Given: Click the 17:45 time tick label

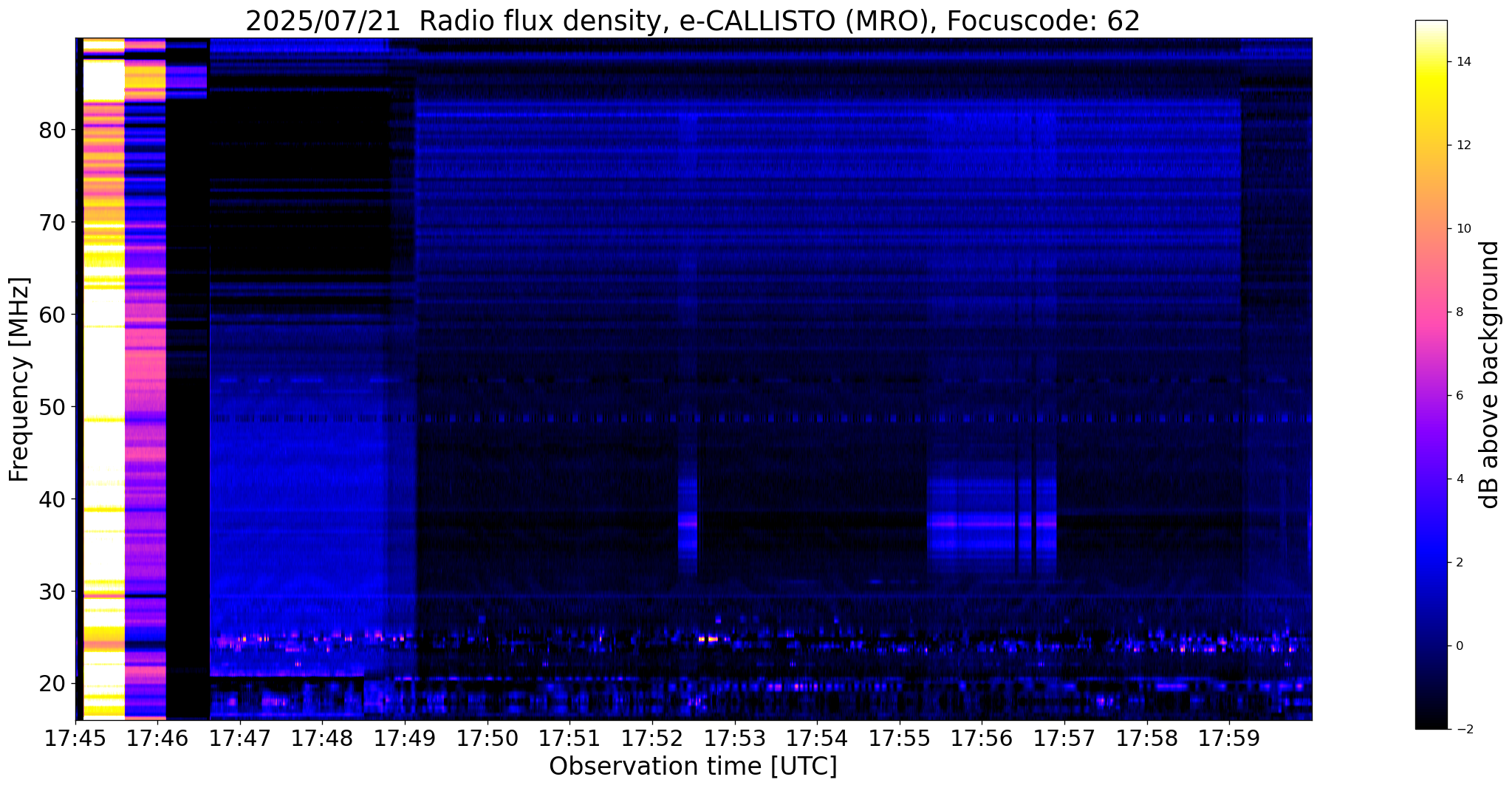Looking at the screenshot, I should 75,739.
